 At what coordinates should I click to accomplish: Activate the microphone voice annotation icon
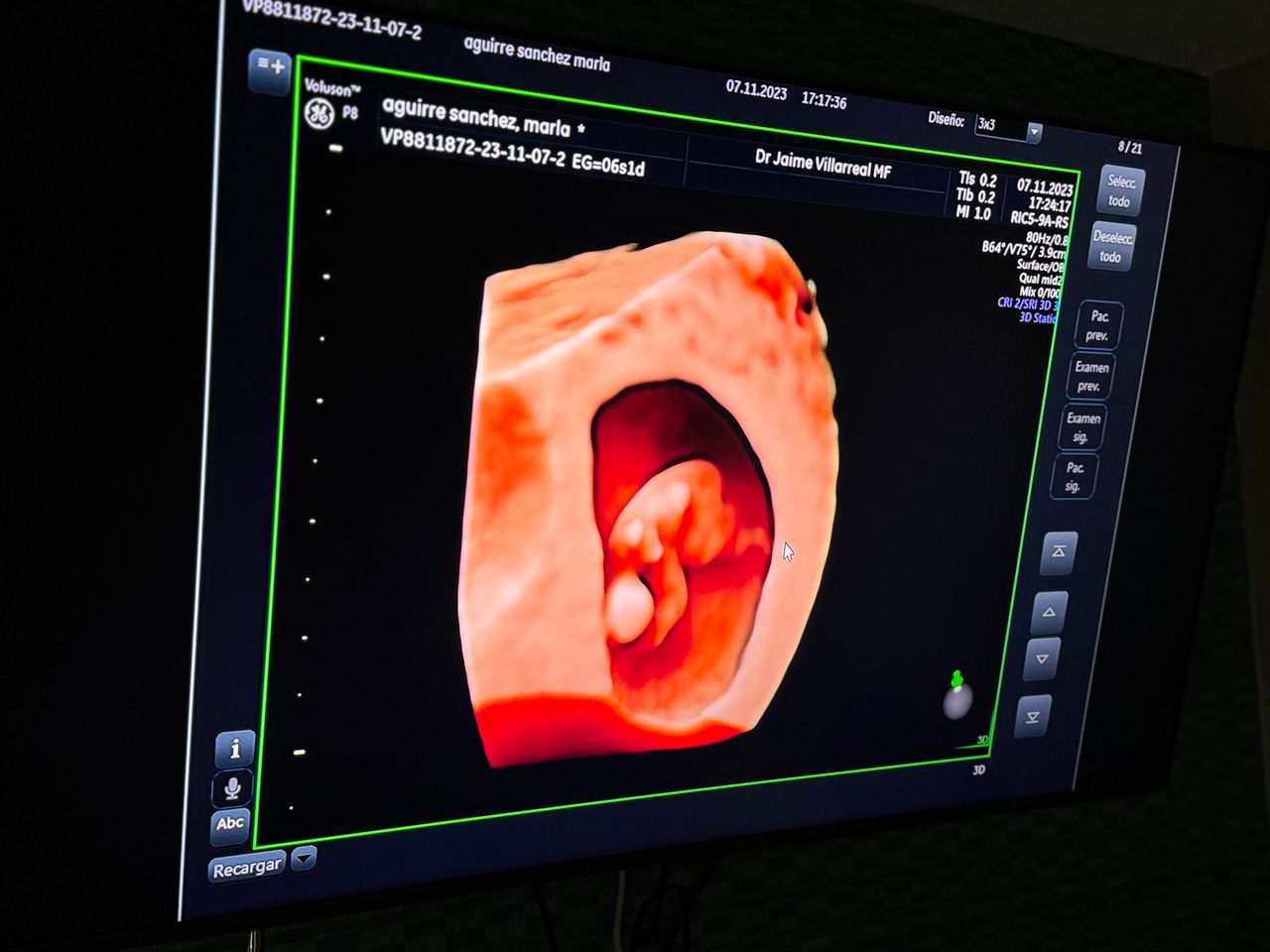click(232, 788)
